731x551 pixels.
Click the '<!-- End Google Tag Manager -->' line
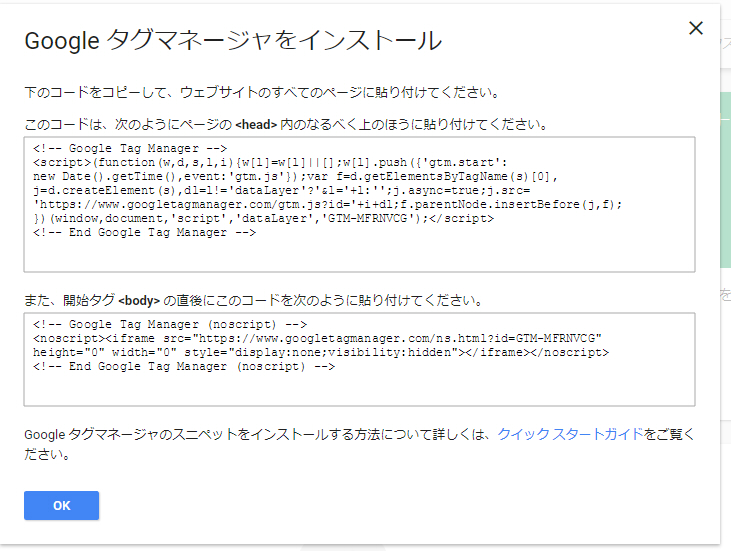145,232
